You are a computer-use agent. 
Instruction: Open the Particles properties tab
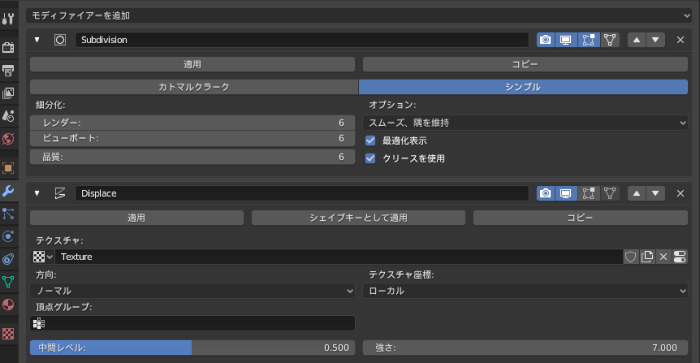(x=8, y=214)
